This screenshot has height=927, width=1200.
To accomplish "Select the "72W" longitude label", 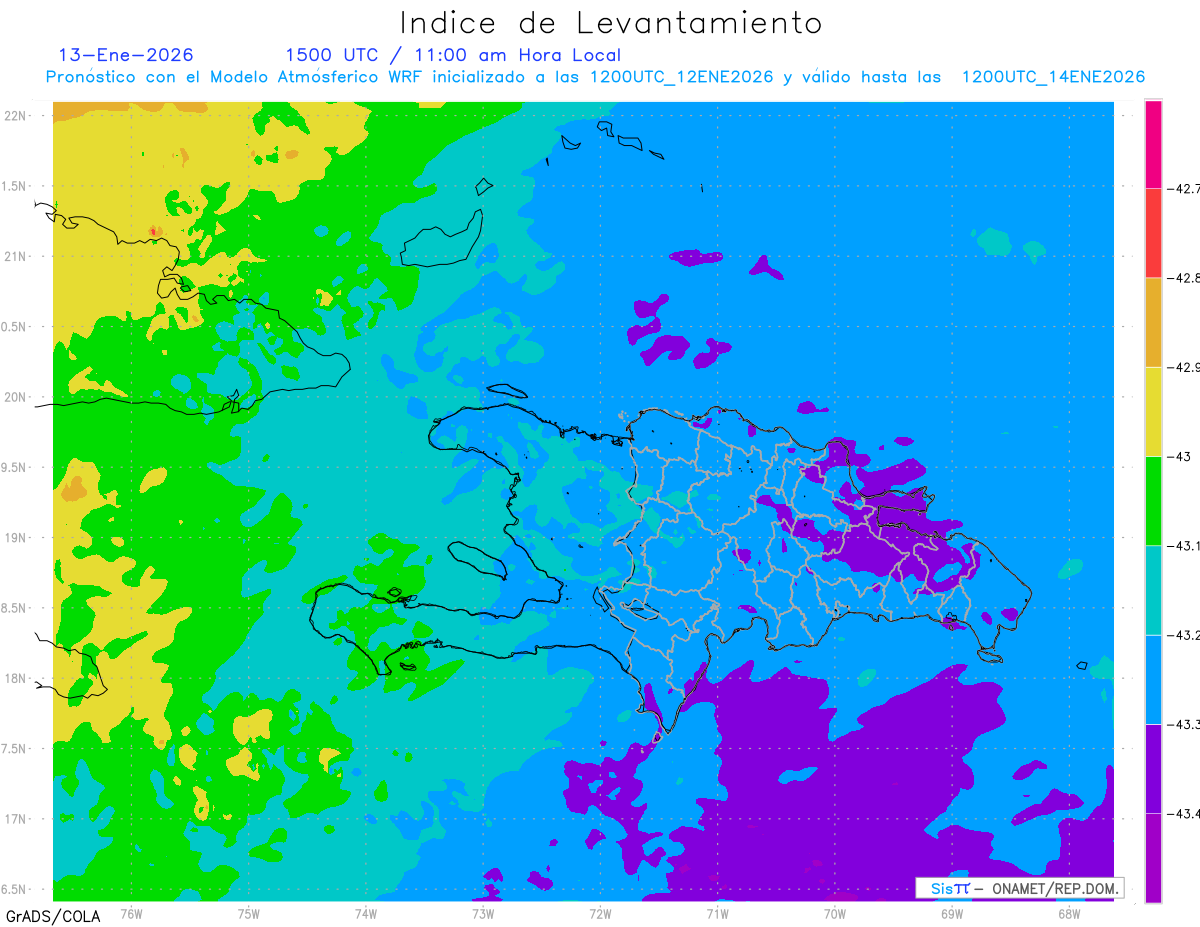I will 600,913.
